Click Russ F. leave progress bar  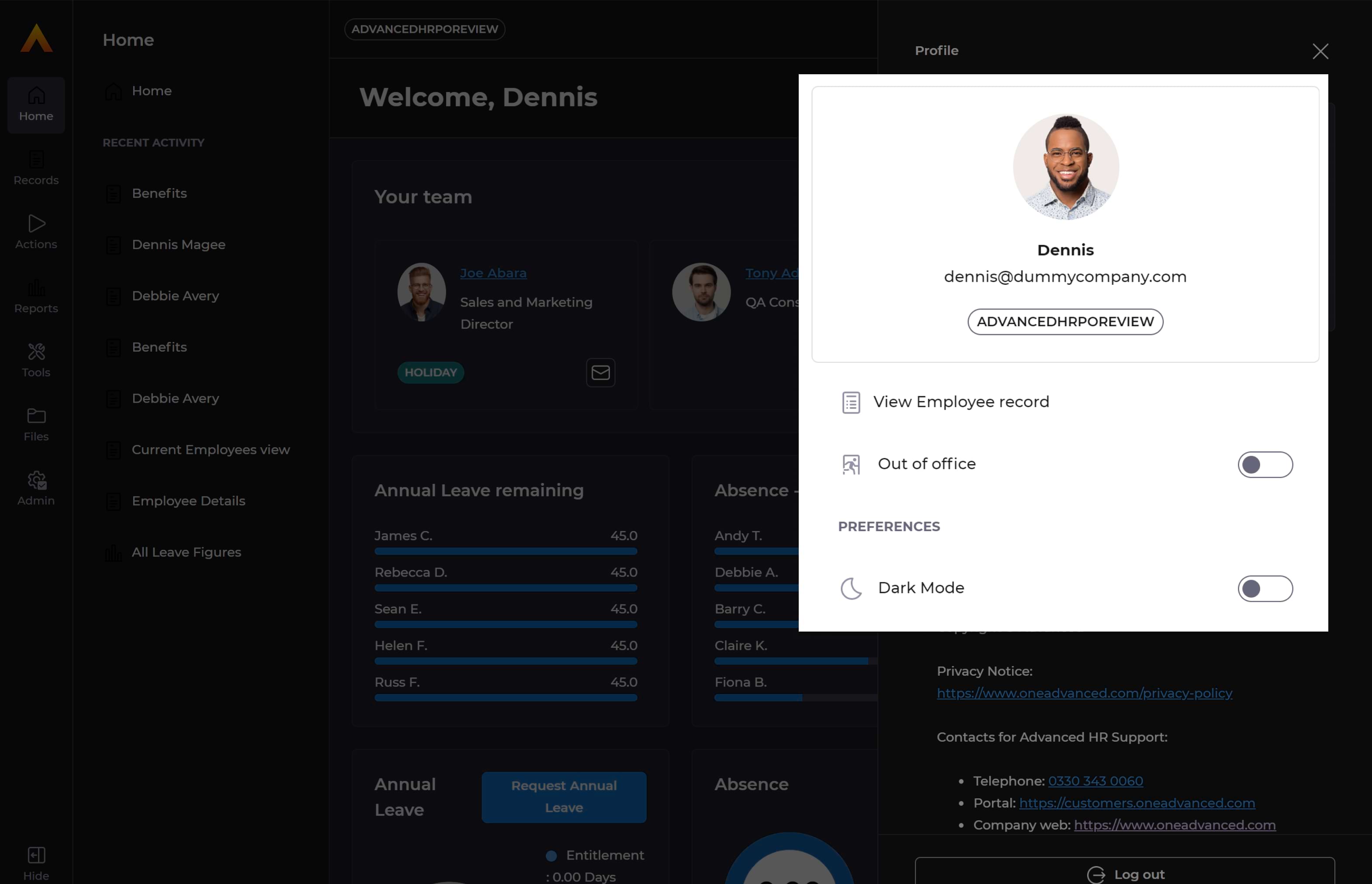[506, 698]
